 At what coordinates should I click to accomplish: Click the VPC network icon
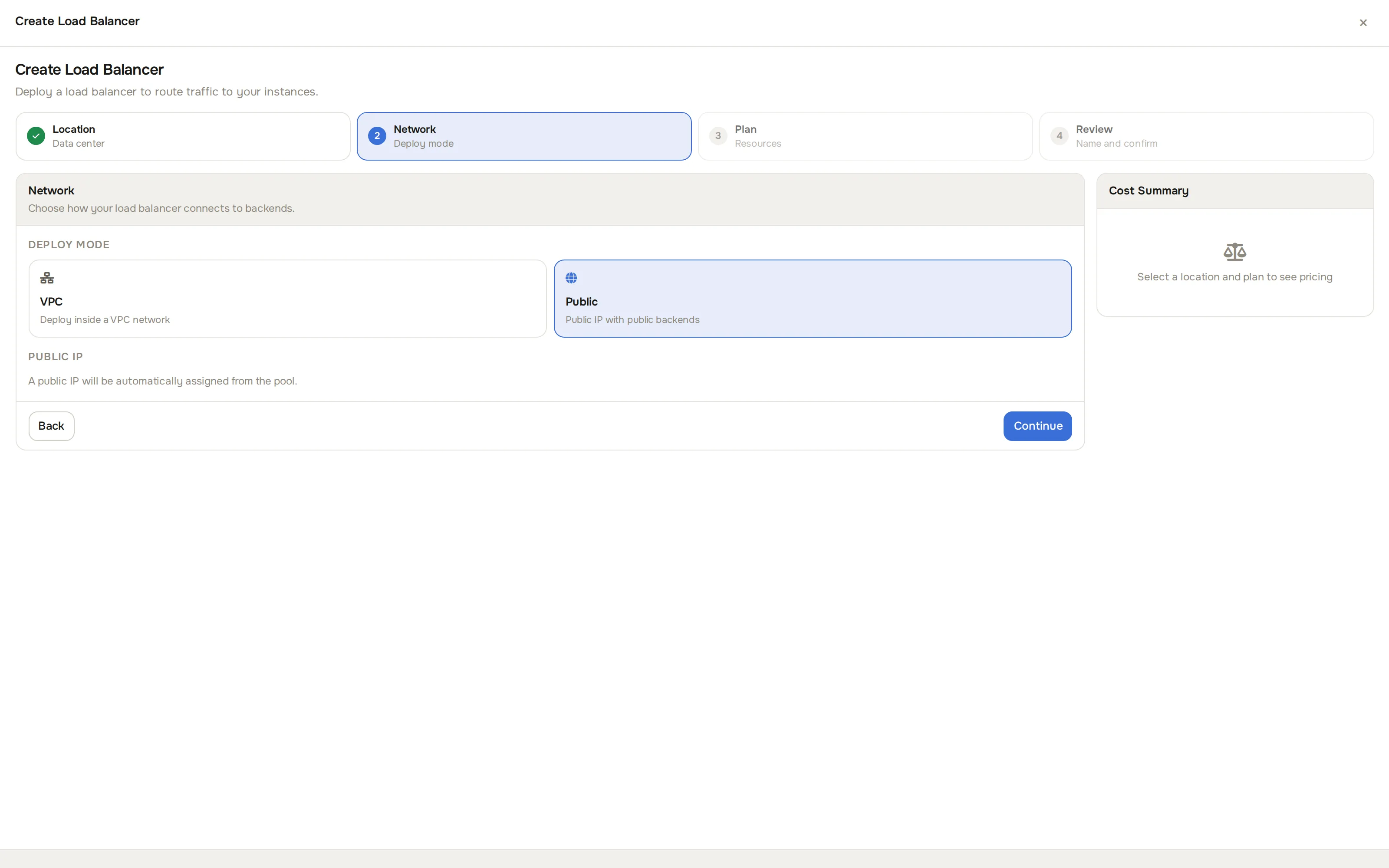click(x=47, y=279)
